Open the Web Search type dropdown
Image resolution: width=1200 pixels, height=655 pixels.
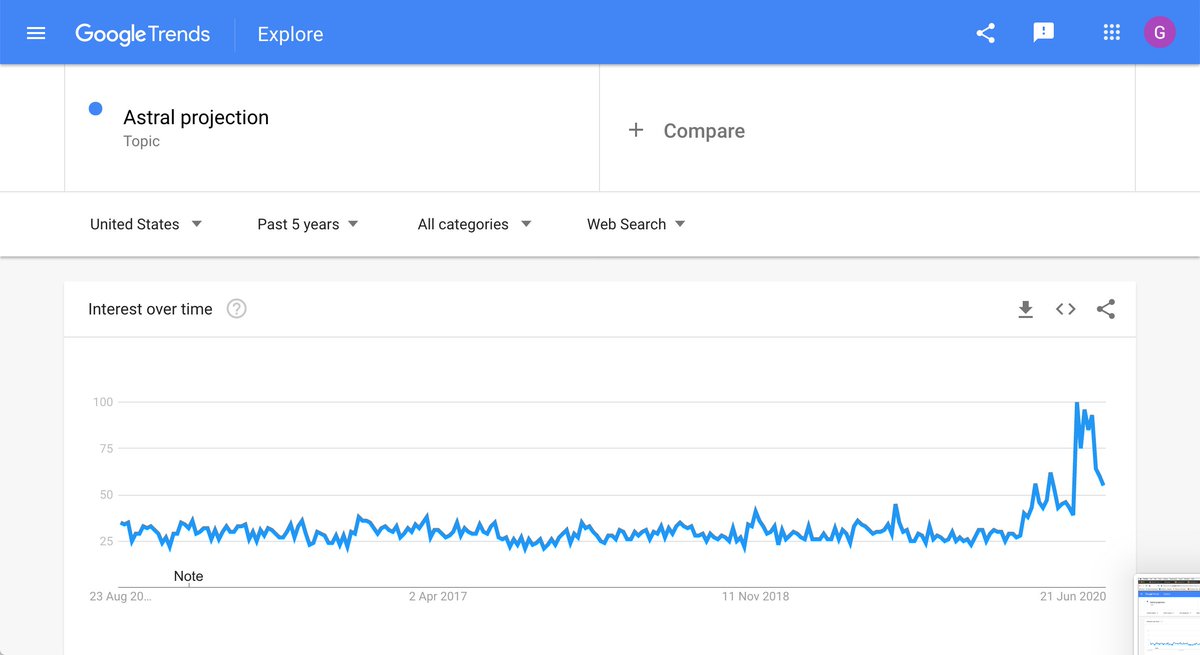(x=636, y=224)
